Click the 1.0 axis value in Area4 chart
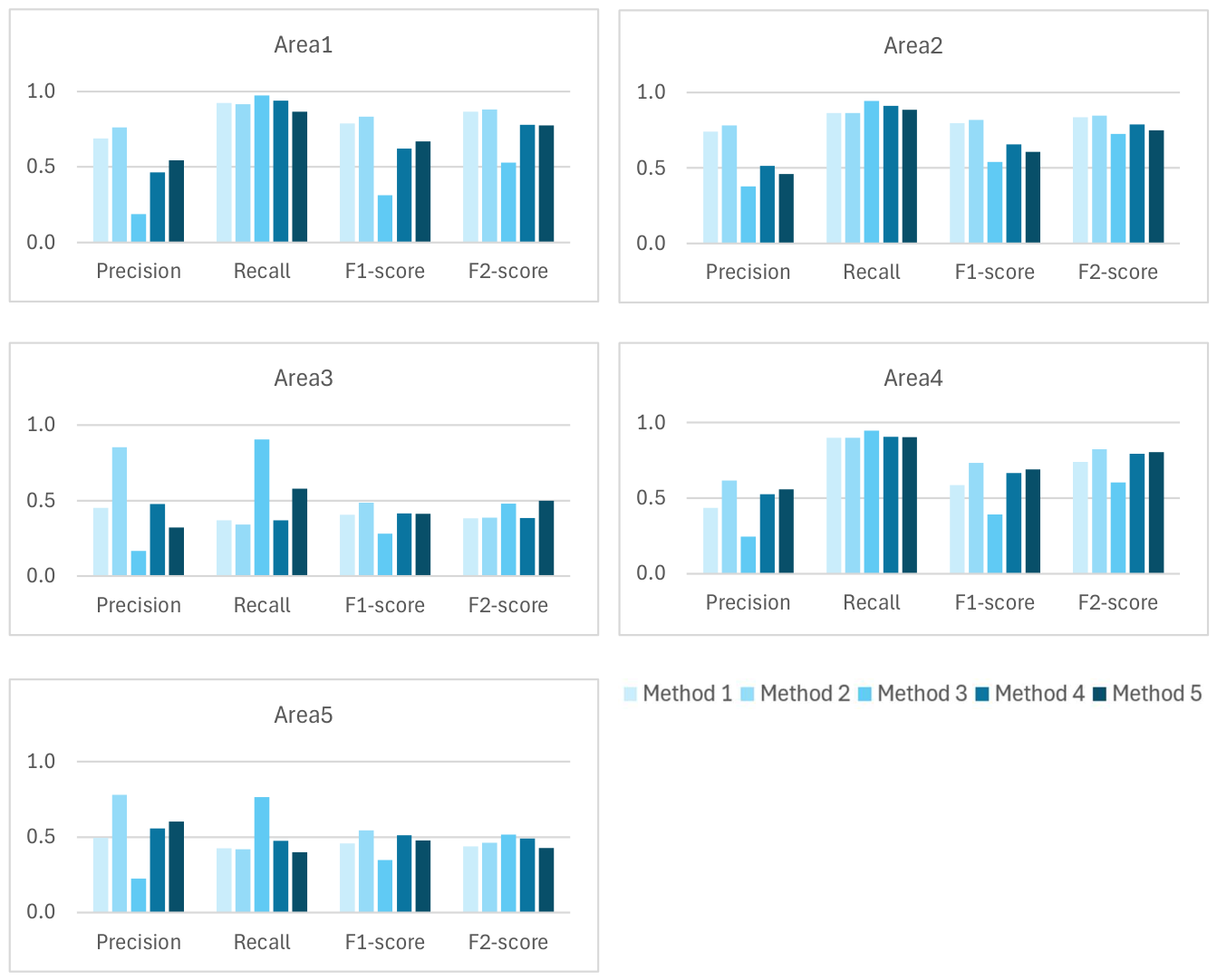Viewport: 1217px width, 980px height. coord(651,423)
